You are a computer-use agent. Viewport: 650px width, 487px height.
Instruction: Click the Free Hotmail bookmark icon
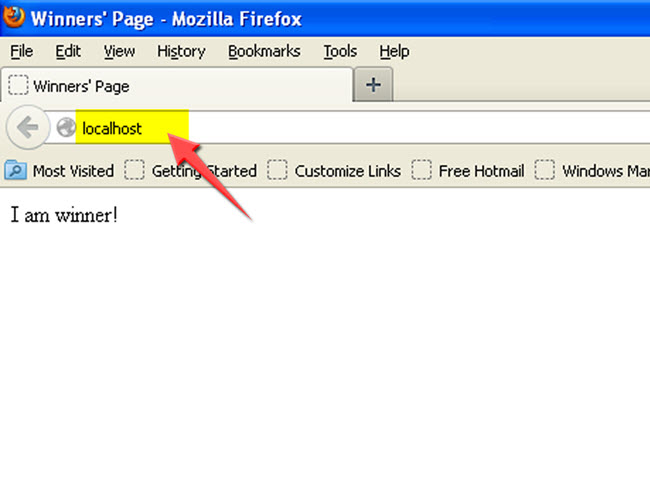(x=421, y=170)
